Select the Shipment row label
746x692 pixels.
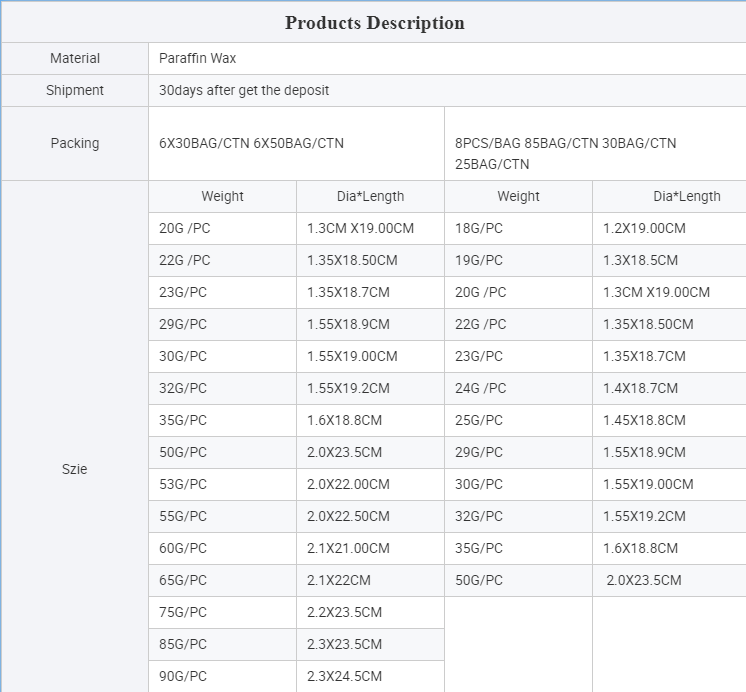tap(75, 90)
